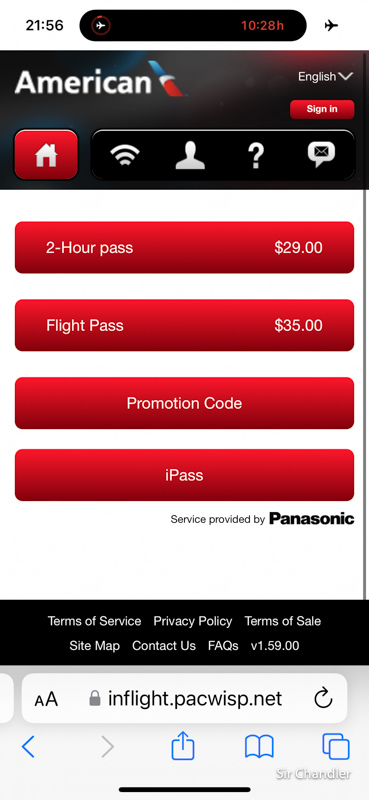Open the Wi-Fi icon in navigation bar
Viewport: 369px width, 800px height.
[125, 155]
